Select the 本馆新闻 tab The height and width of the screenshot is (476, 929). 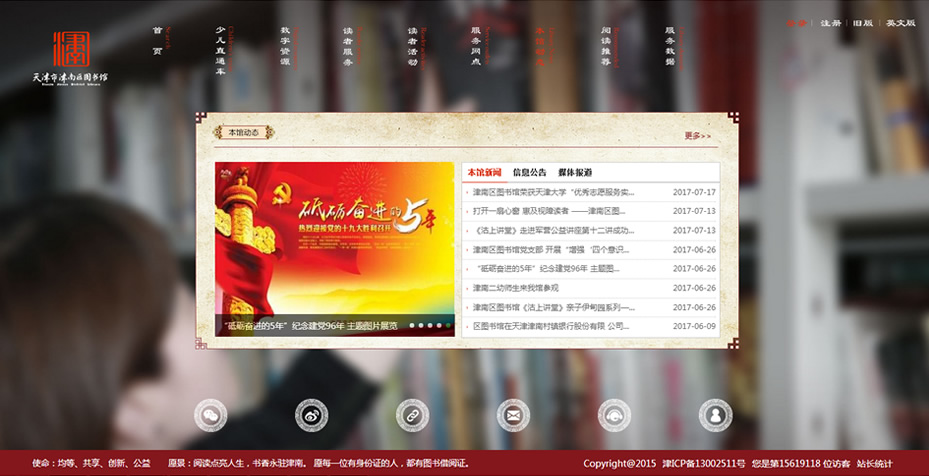pyautogui.click(x=484, y=172)
